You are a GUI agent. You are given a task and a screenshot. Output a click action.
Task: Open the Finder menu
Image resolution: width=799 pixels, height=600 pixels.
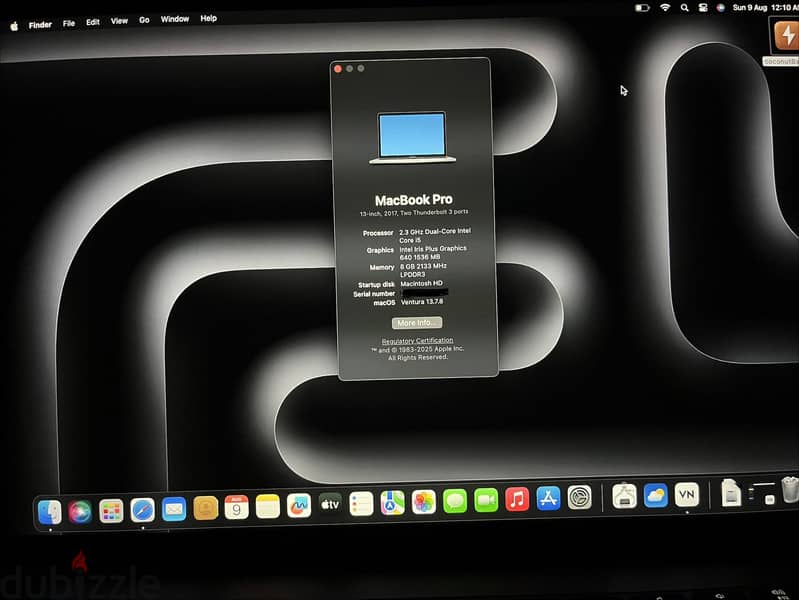tap(40, 24)
